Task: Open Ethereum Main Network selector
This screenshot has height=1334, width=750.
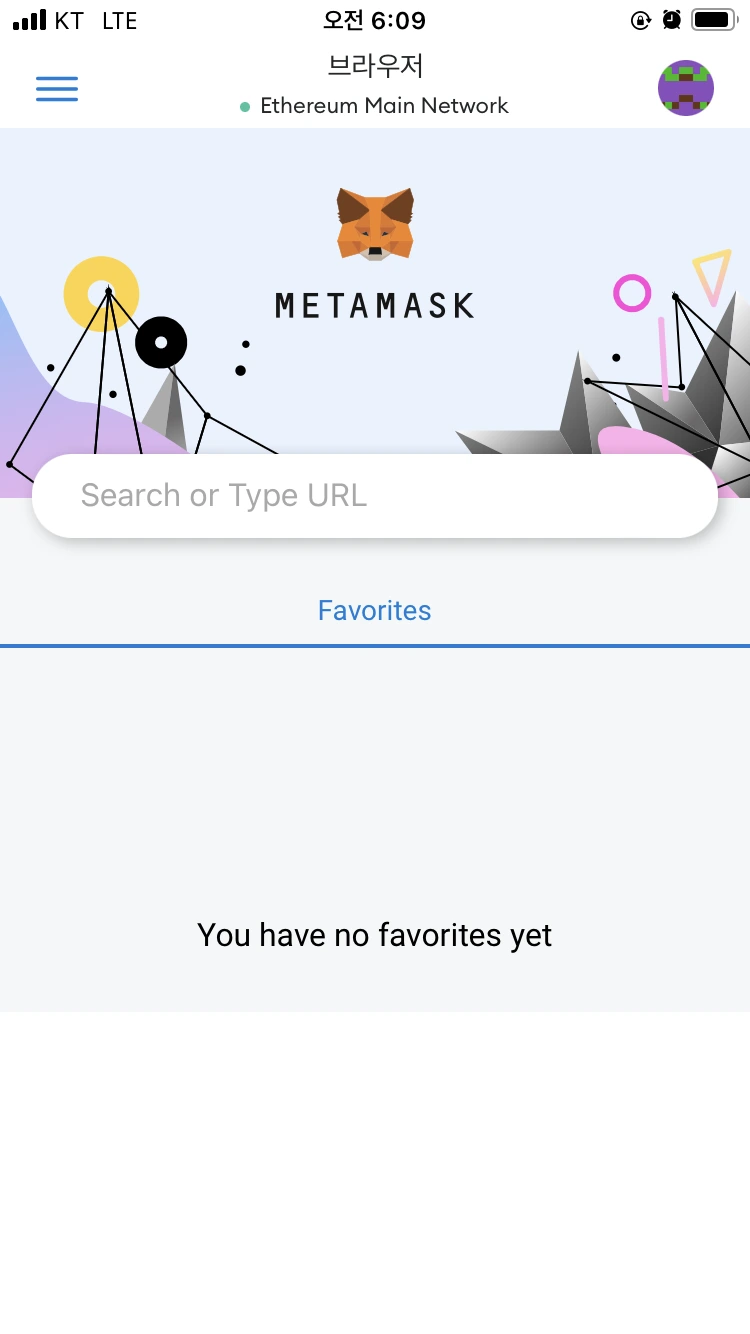Action: (375, 106)
